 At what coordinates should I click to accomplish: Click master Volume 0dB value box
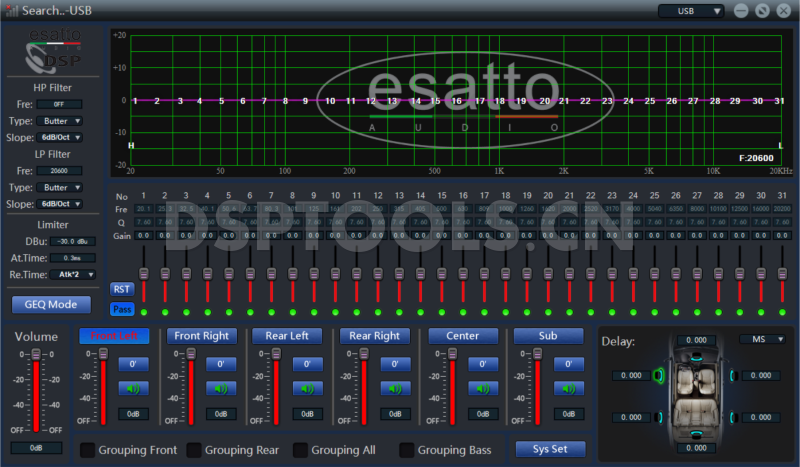point(36,448)
